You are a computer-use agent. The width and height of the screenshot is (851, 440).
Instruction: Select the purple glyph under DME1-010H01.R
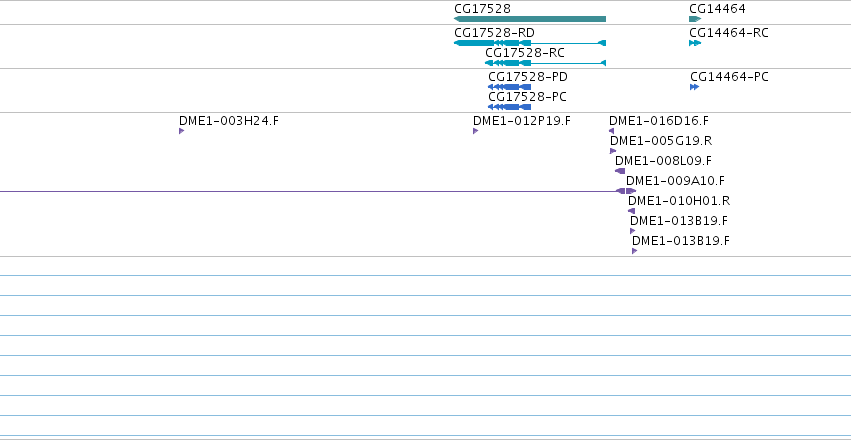click(x=631, y=211)
